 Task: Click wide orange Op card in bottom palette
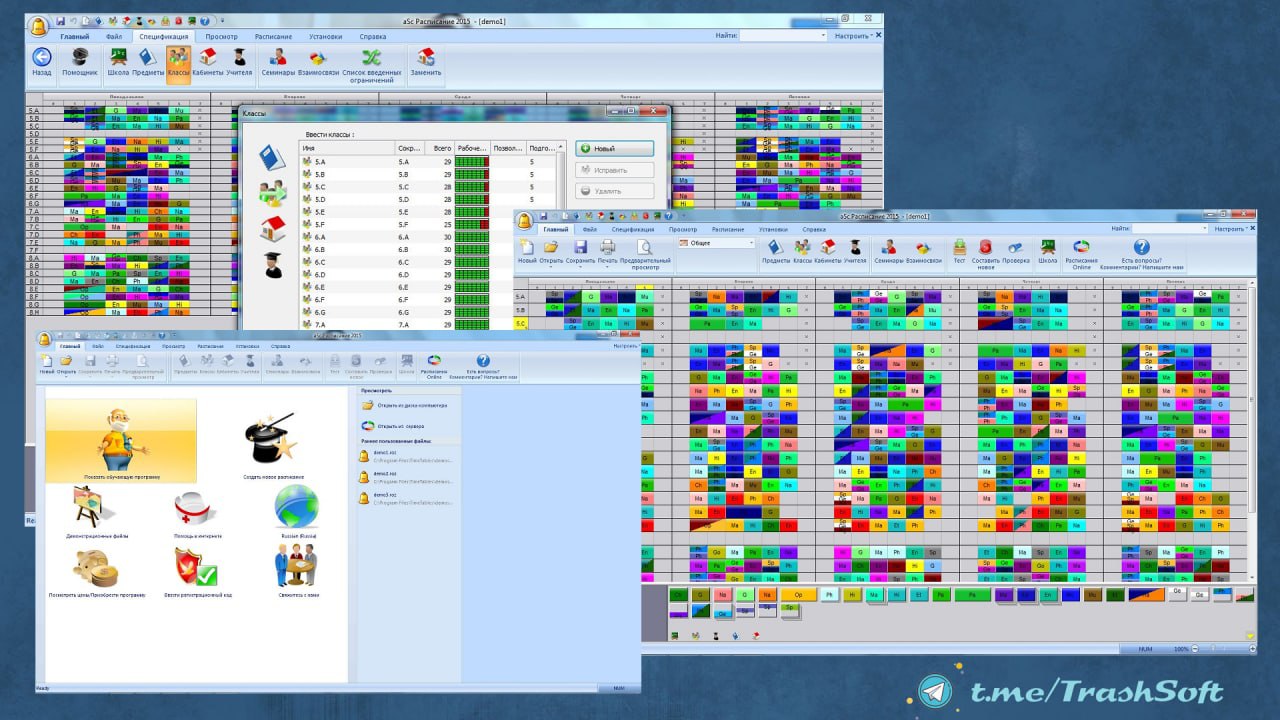(797, 595)
